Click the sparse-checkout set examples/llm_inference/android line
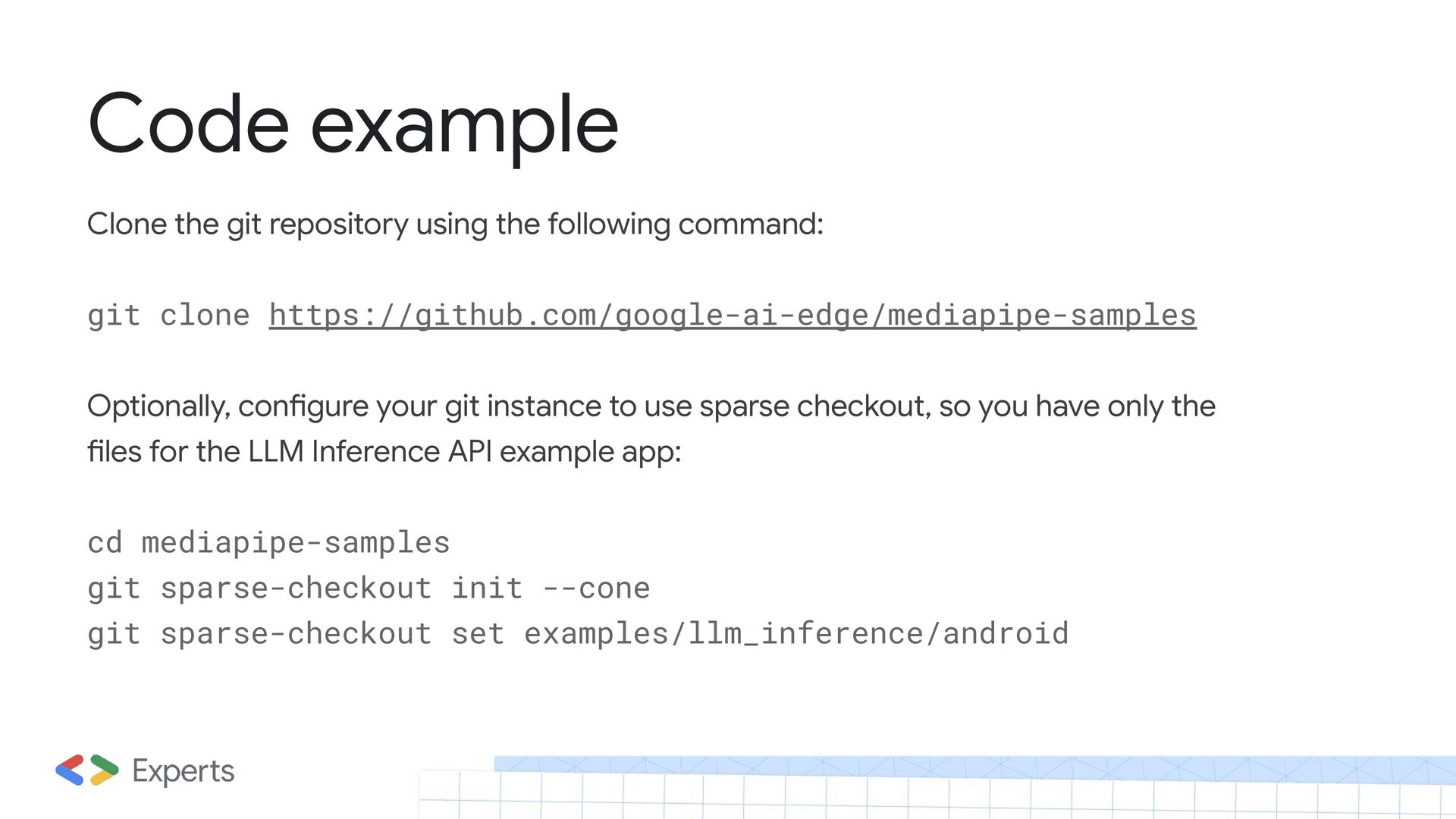Viewport: 1456px width, 819px height. 579,634
